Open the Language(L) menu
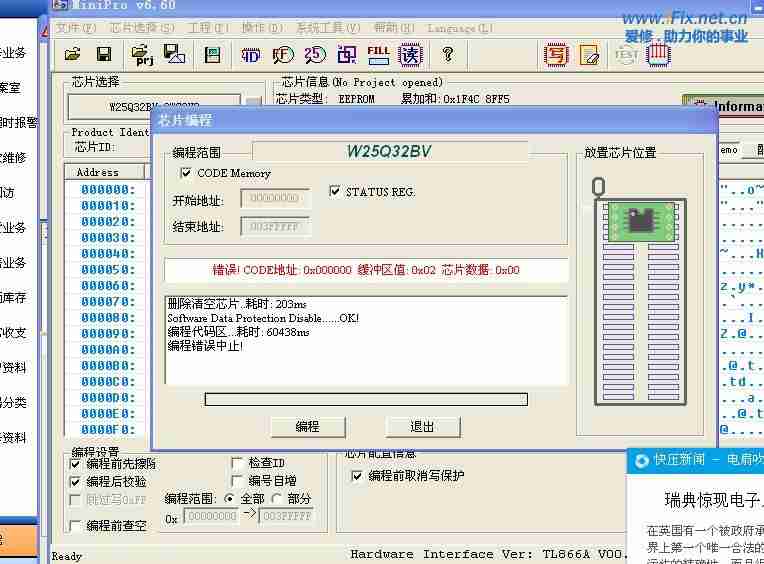Screen dimensions: 764x564 point(459,28)
